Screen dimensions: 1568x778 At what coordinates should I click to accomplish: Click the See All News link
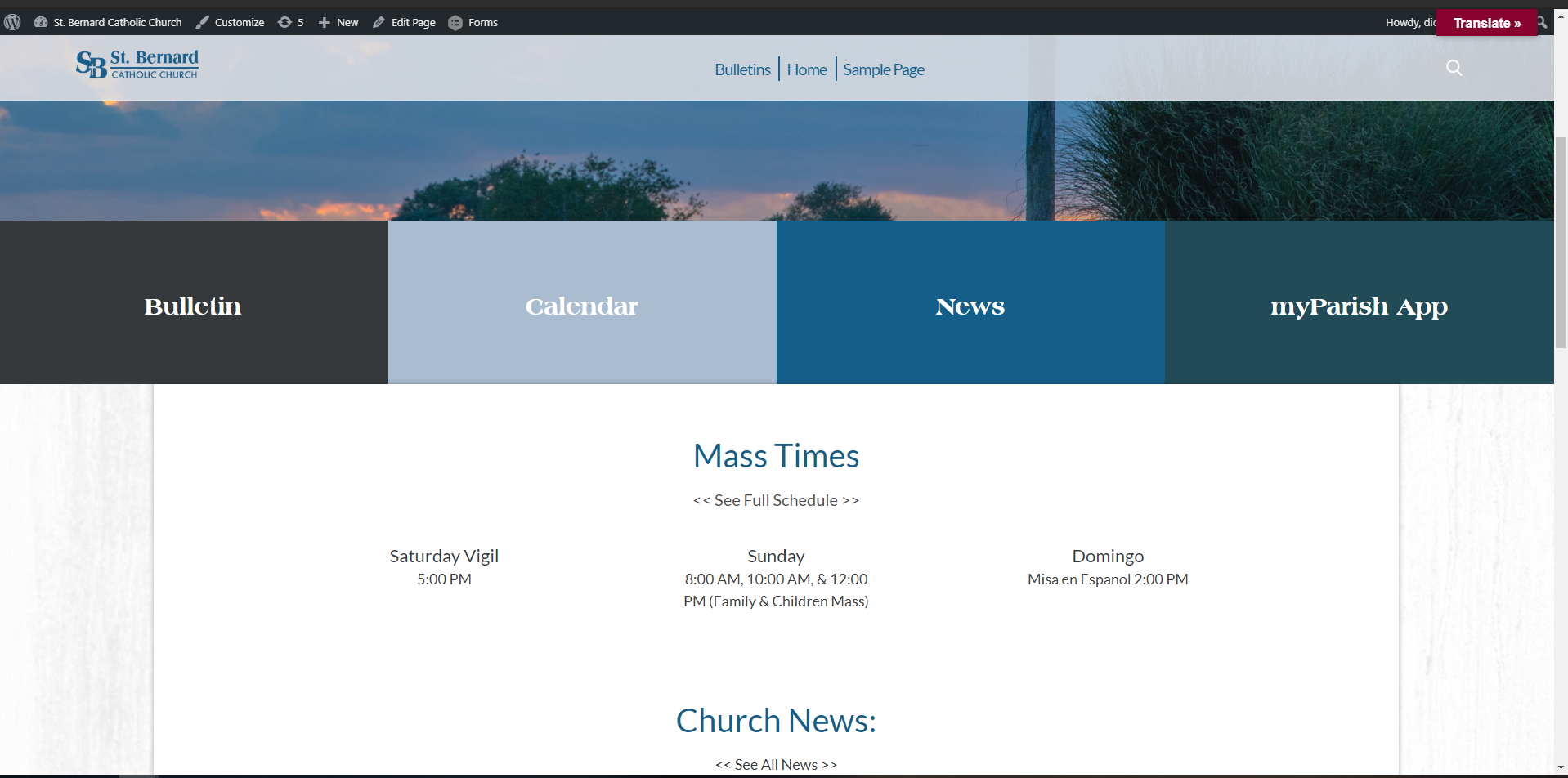(776, 764)
